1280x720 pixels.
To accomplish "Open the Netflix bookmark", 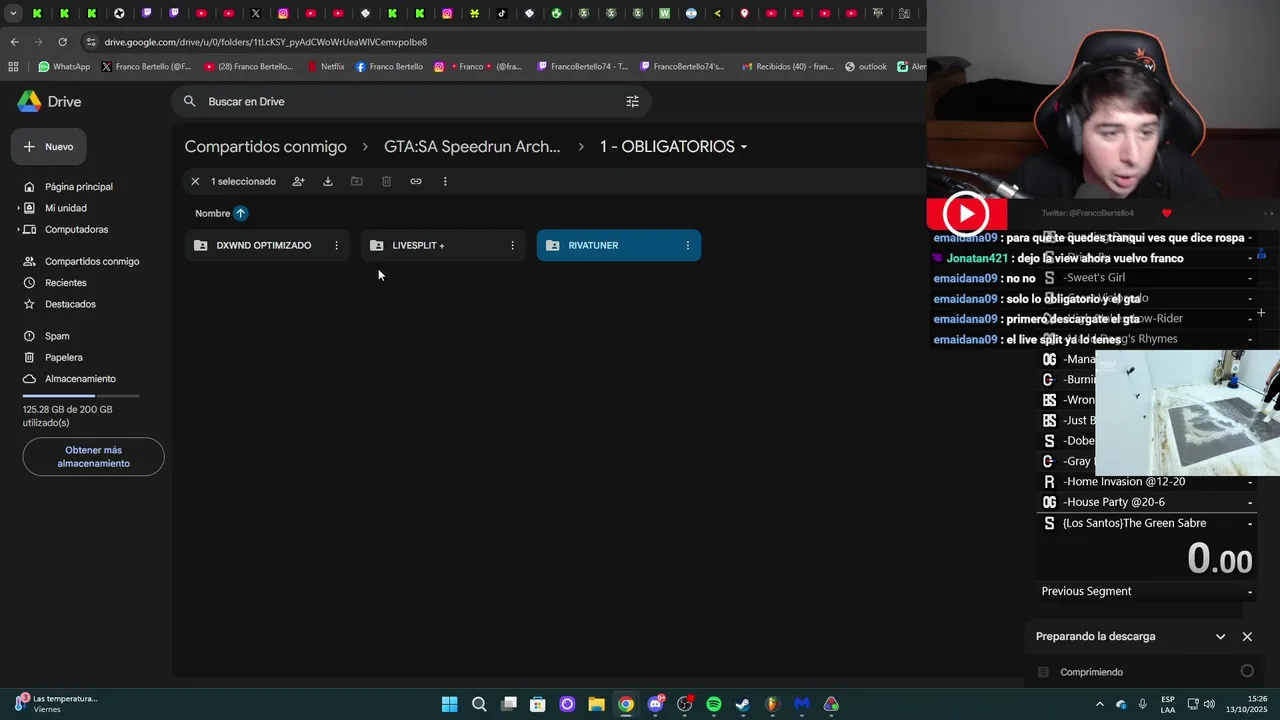I will click(x=325, y=67).
